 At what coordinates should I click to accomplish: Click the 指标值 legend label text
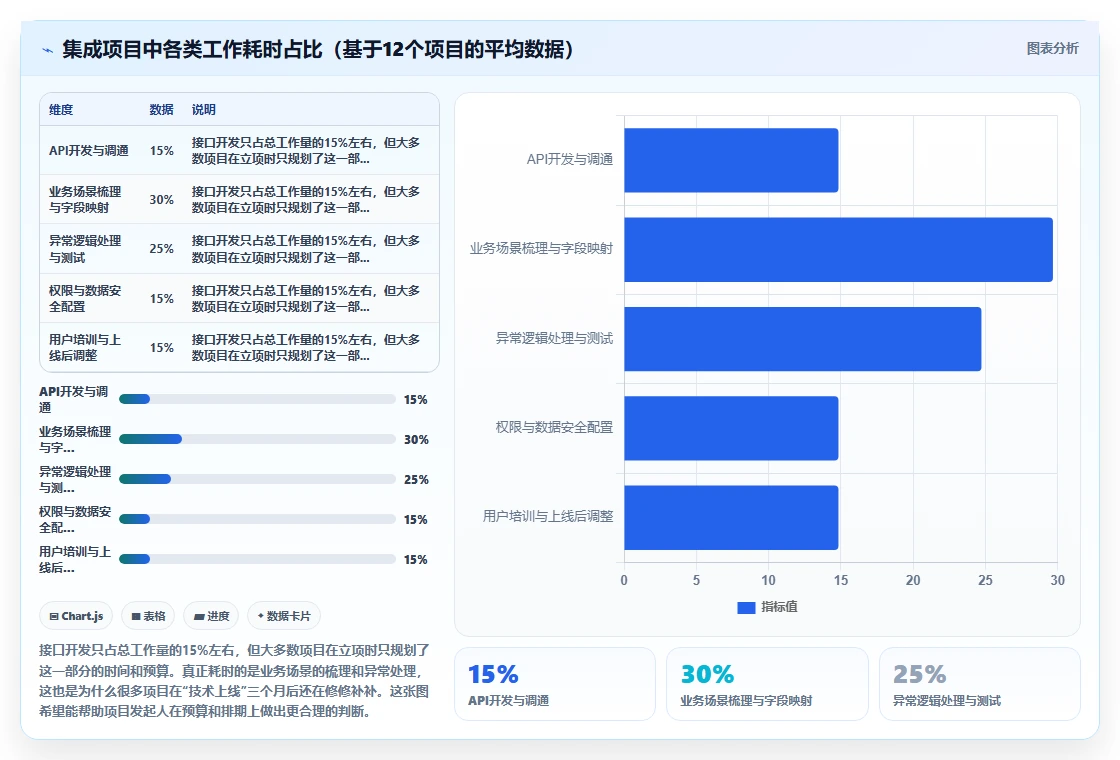779,607
